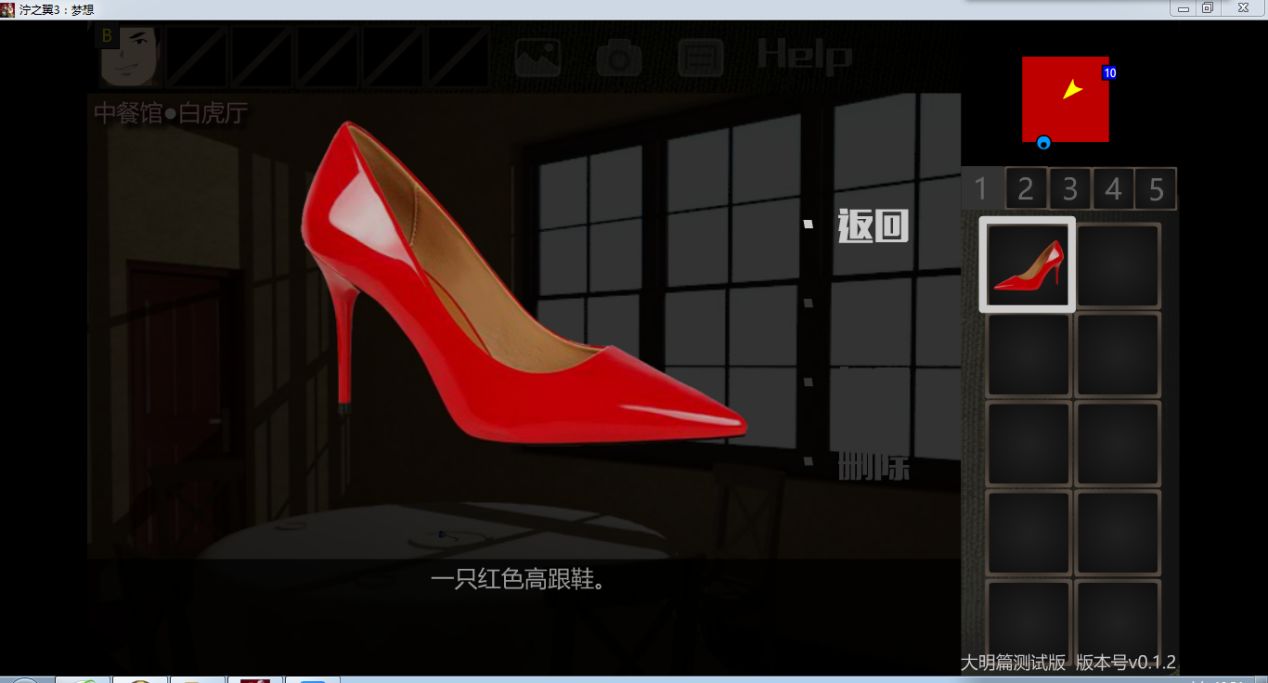Switch to inventory tab 5

(x=1156, y=188)
